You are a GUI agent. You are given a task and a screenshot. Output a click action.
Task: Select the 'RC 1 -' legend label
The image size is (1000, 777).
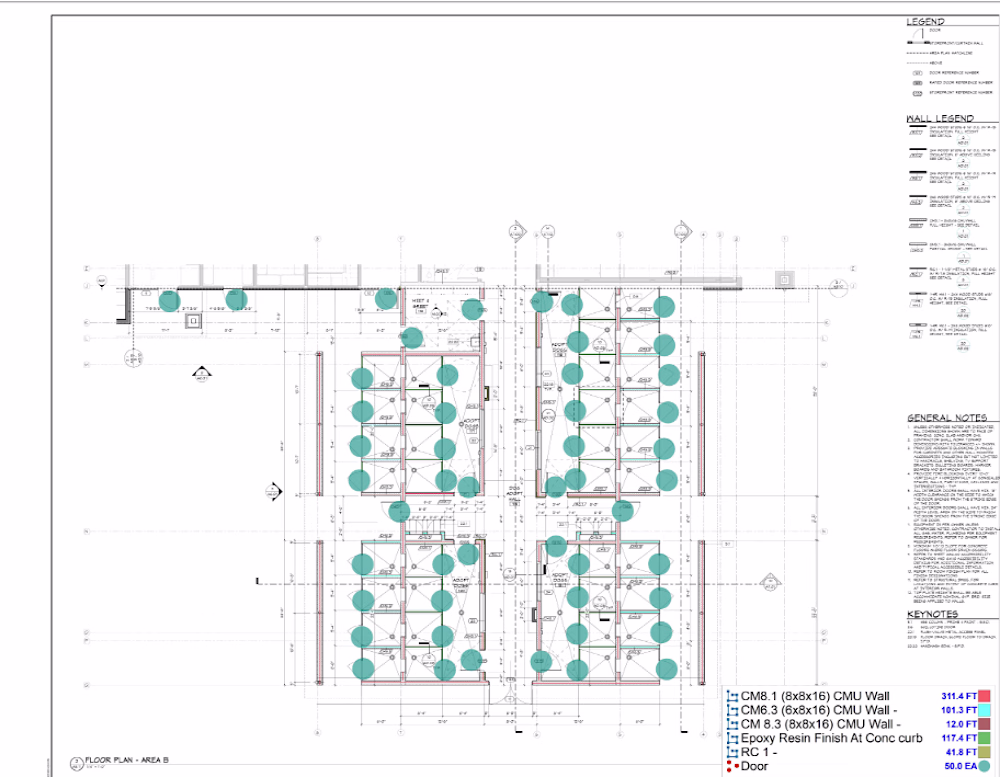[x=759, y=753]
